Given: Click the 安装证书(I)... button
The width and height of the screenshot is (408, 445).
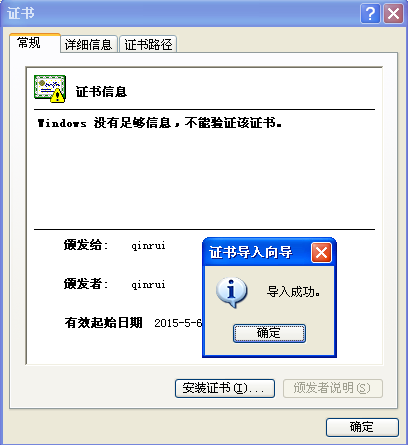Looking at the screenshot, I should (225, 388).
